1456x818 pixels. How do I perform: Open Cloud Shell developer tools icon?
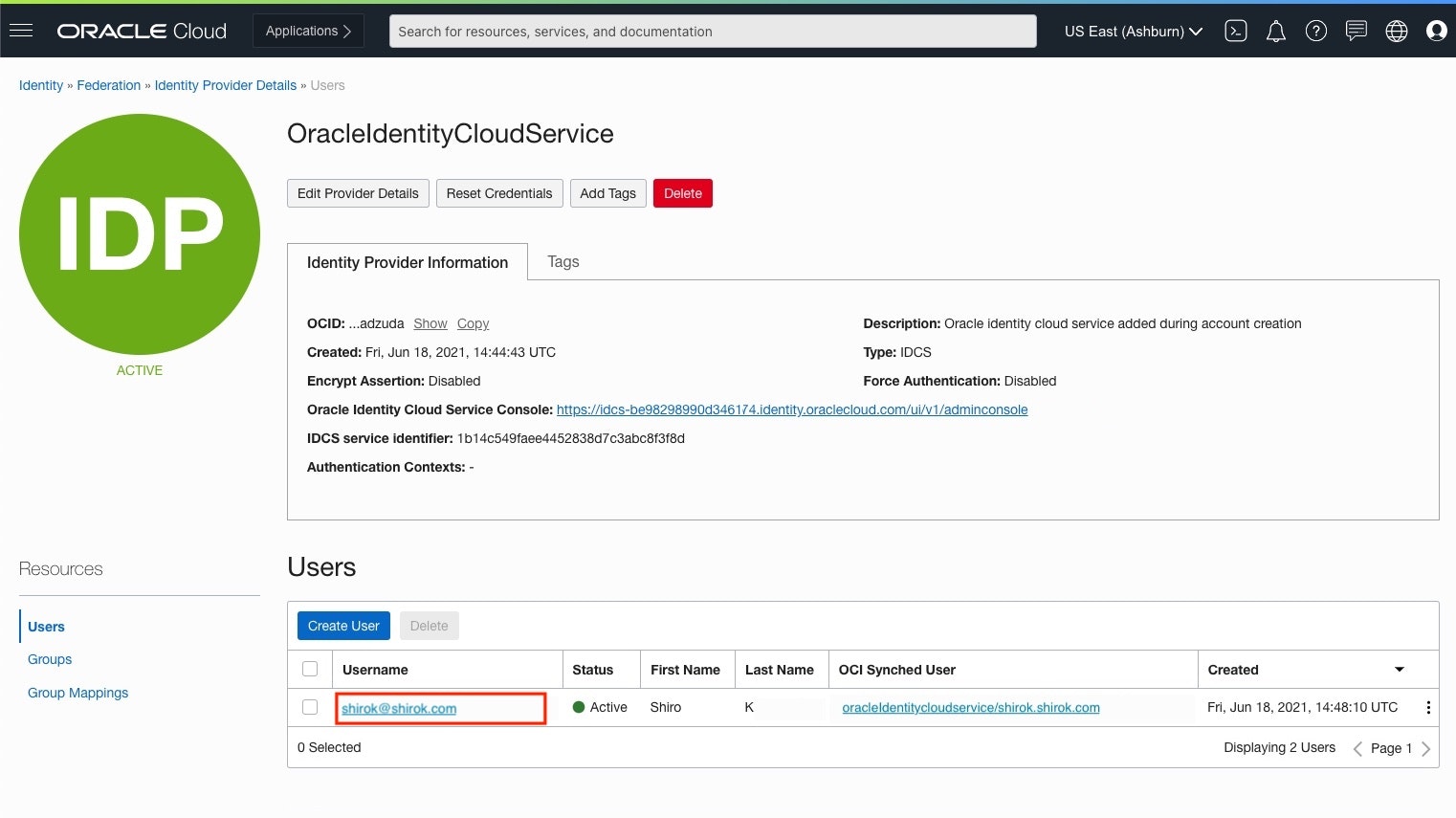pos(1236,32)
